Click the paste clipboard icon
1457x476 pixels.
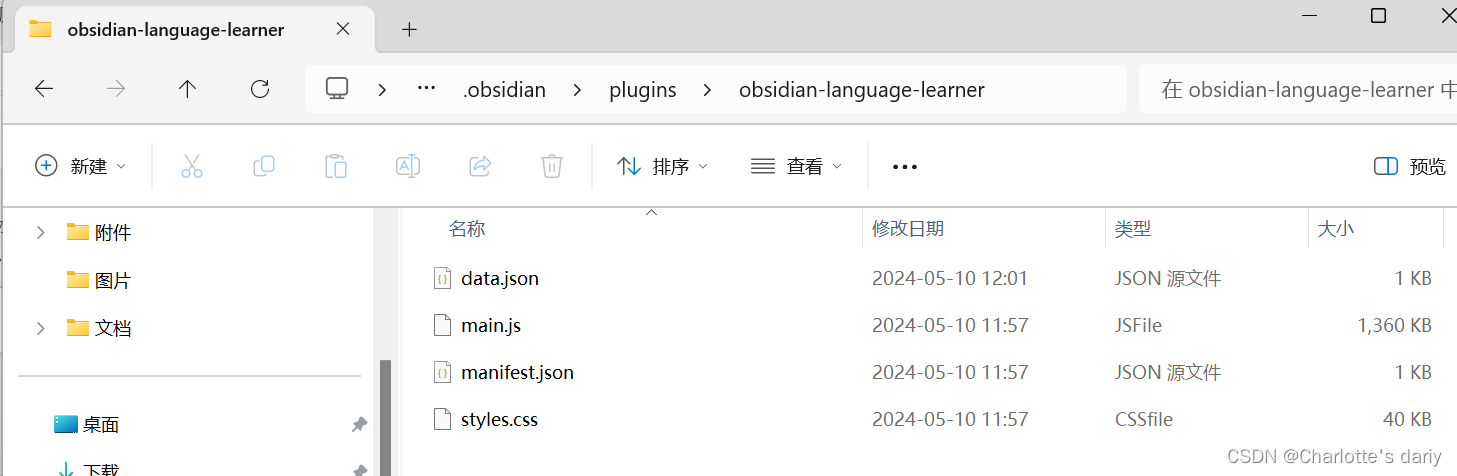(336, 166)
